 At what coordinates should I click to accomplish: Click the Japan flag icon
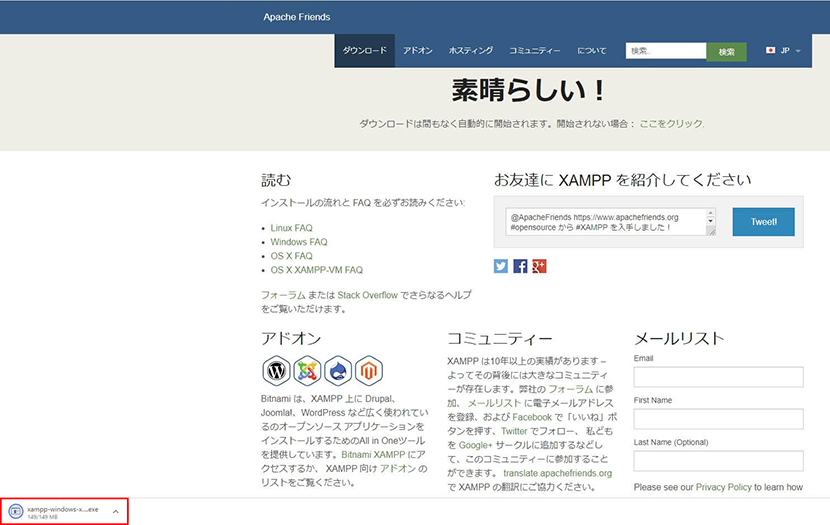point(770,50)
